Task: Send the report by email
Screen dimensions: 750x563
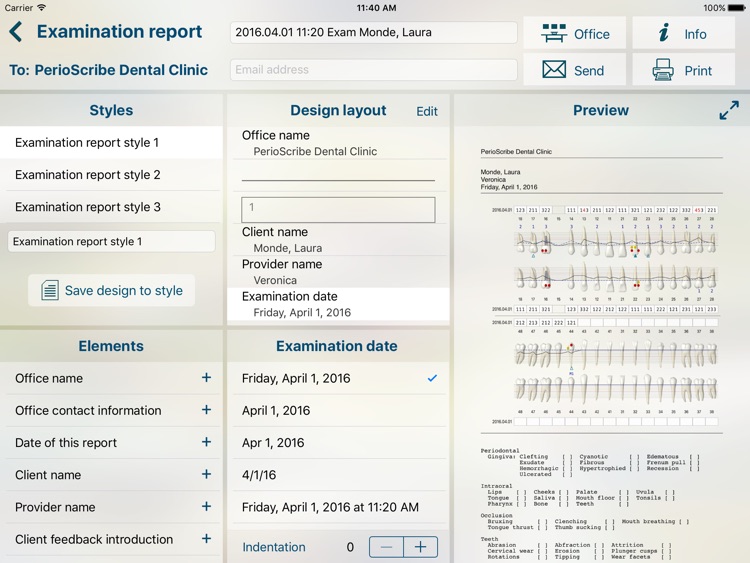Action: pos(574,70)
